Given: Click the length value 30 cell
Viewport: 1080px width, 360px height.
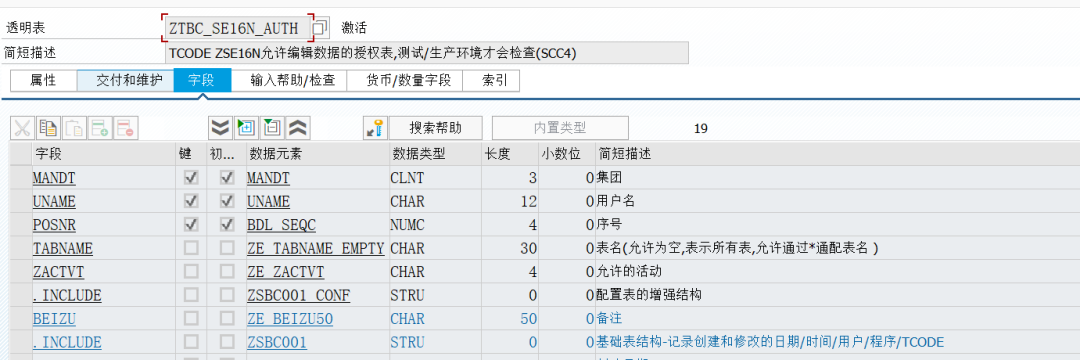Looking at the screenshot, I should tap(510, 248).
